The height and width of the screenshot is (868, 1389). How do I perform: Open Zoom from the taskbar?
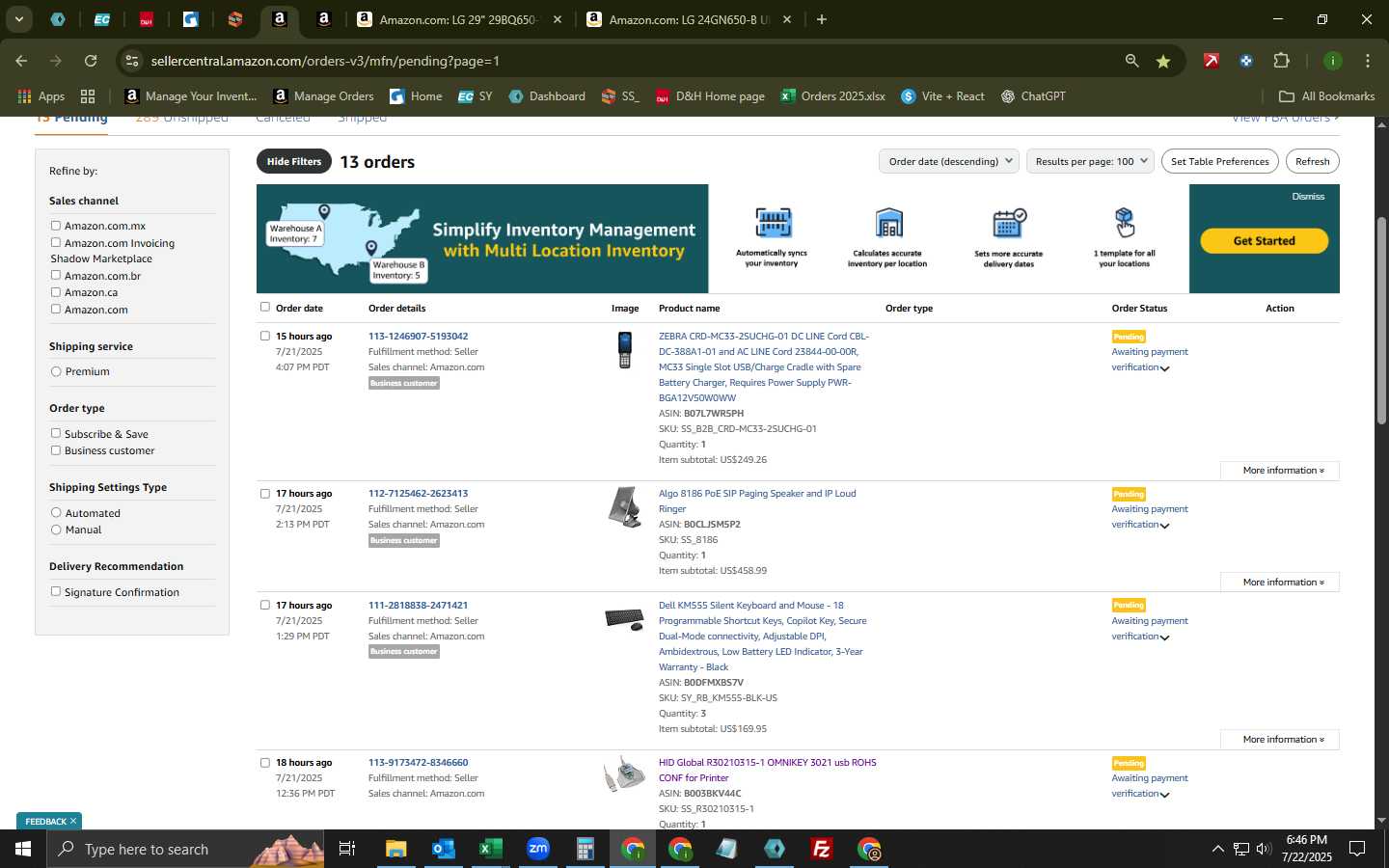[537, 849]
